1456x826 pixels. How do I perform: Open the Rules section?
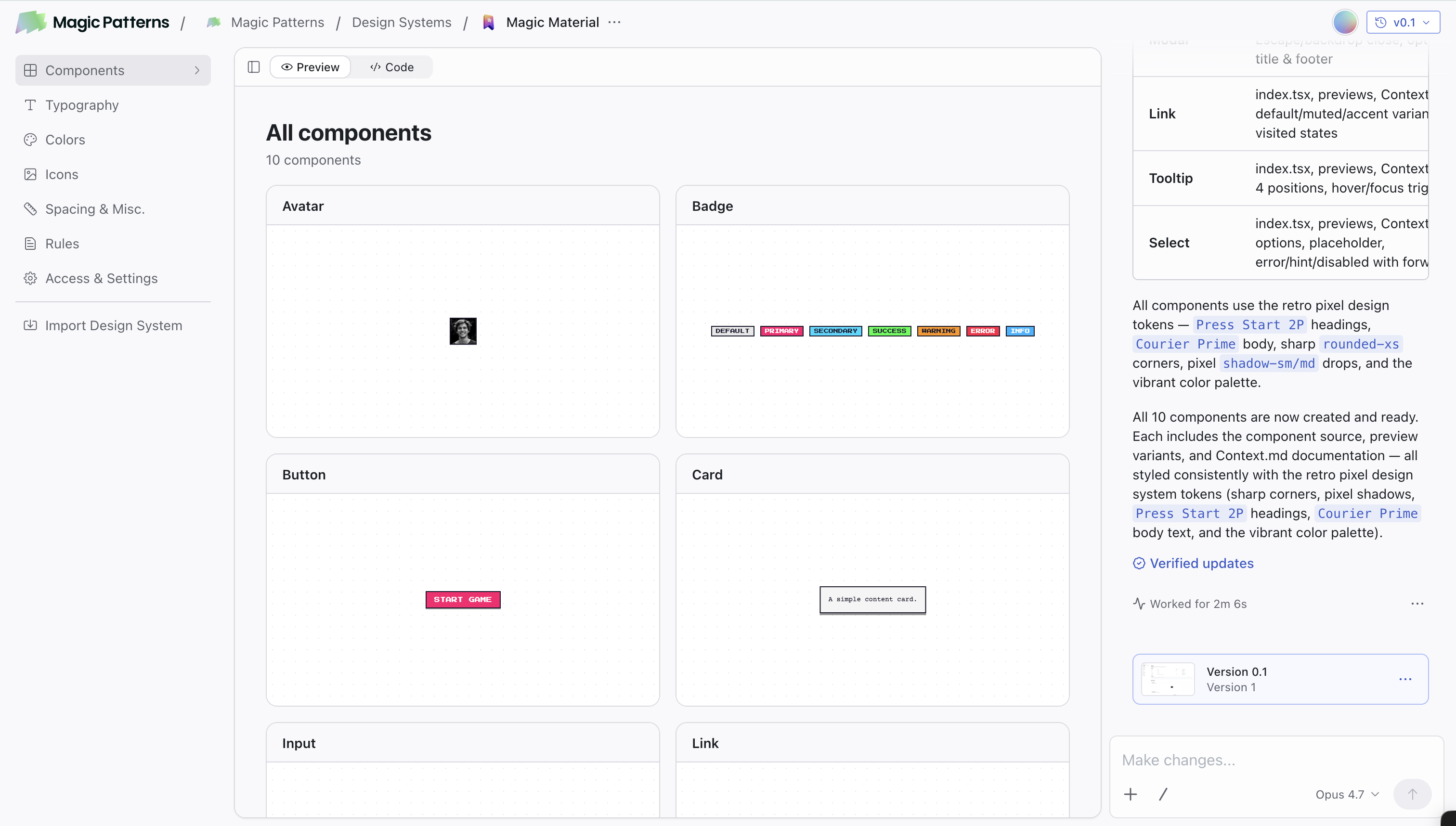pos(113,244)
